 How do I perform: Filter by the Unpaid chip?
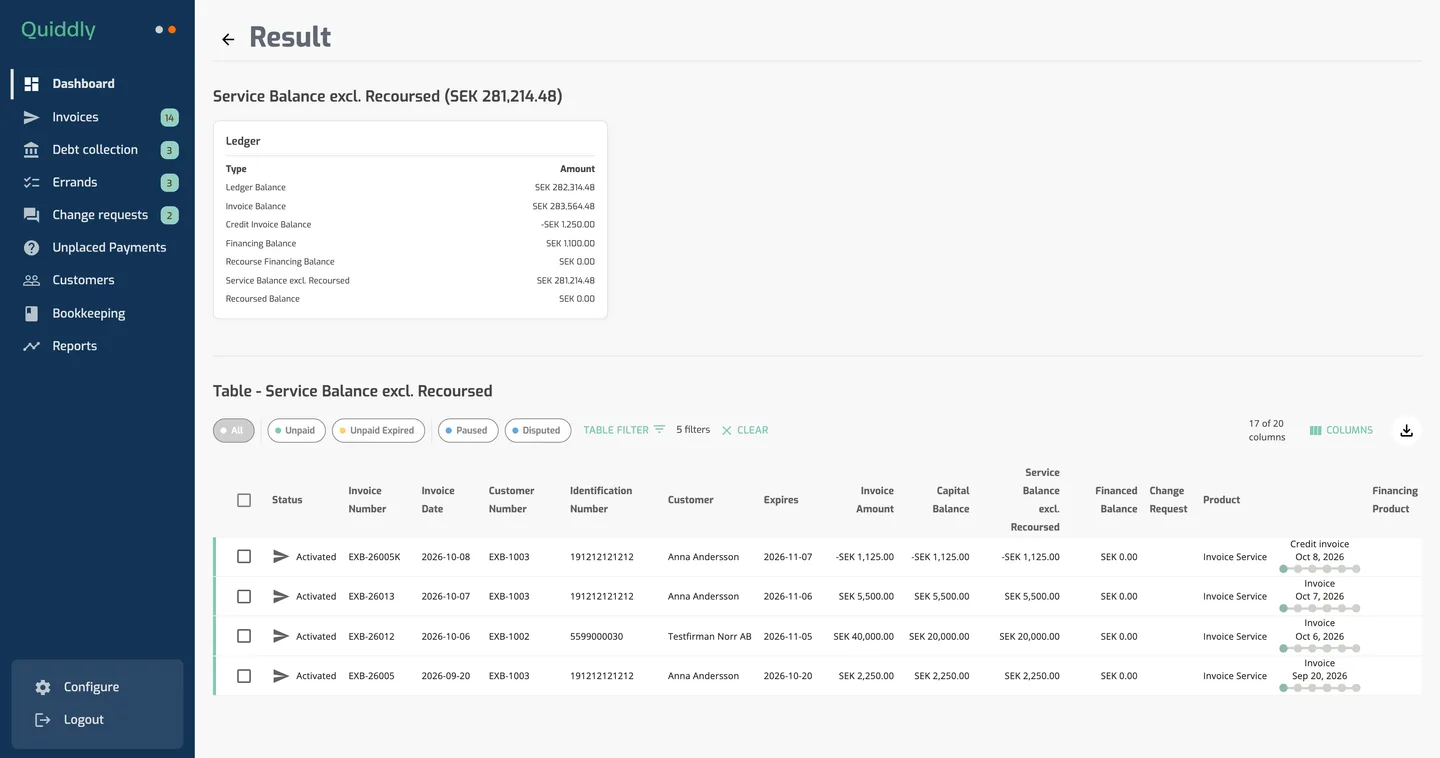(296, 430)
